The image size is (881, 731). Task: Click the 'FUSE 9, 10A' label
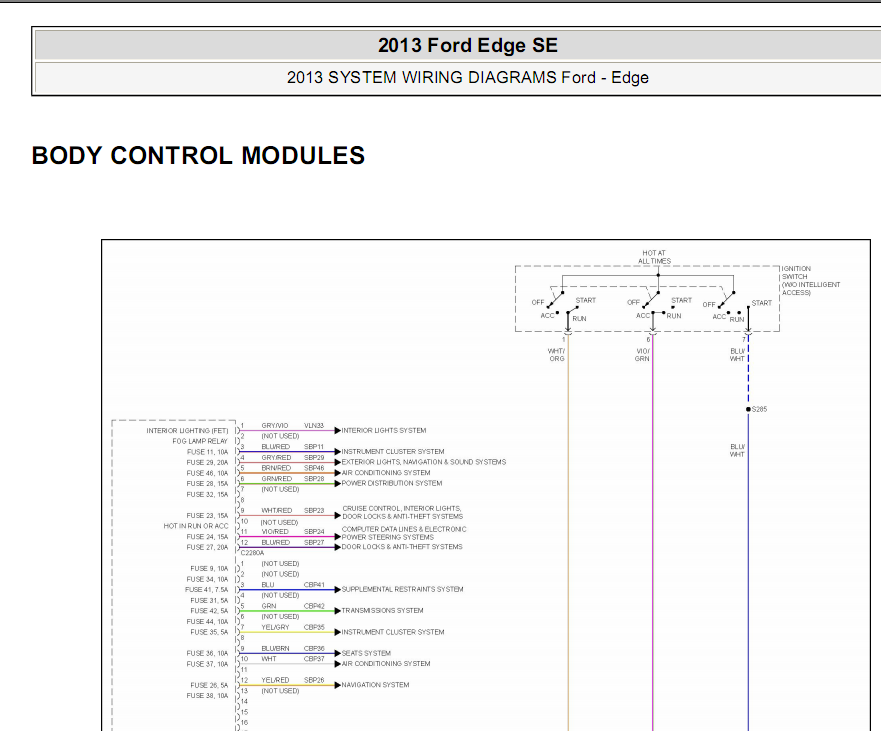(209, 568)
